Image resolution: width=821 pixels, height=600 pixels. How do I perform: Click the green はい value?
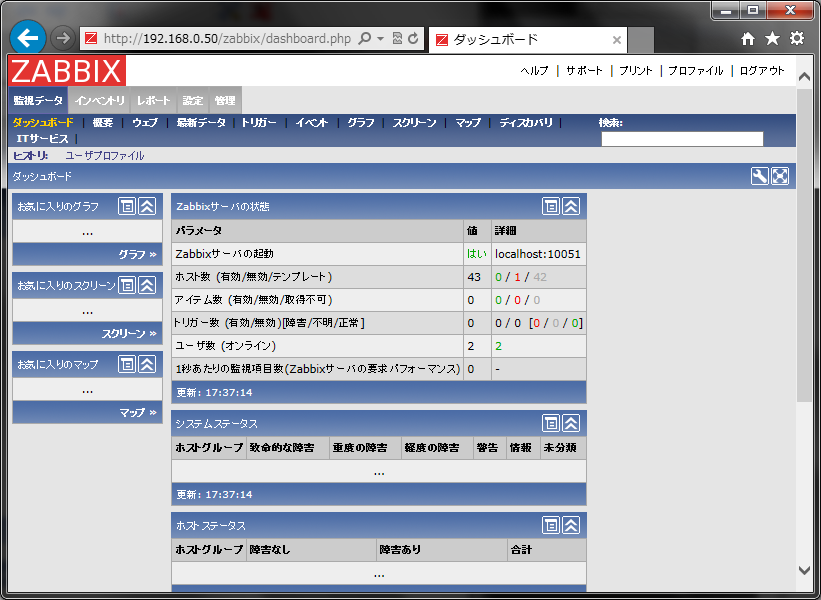click(x=476, y=254)
